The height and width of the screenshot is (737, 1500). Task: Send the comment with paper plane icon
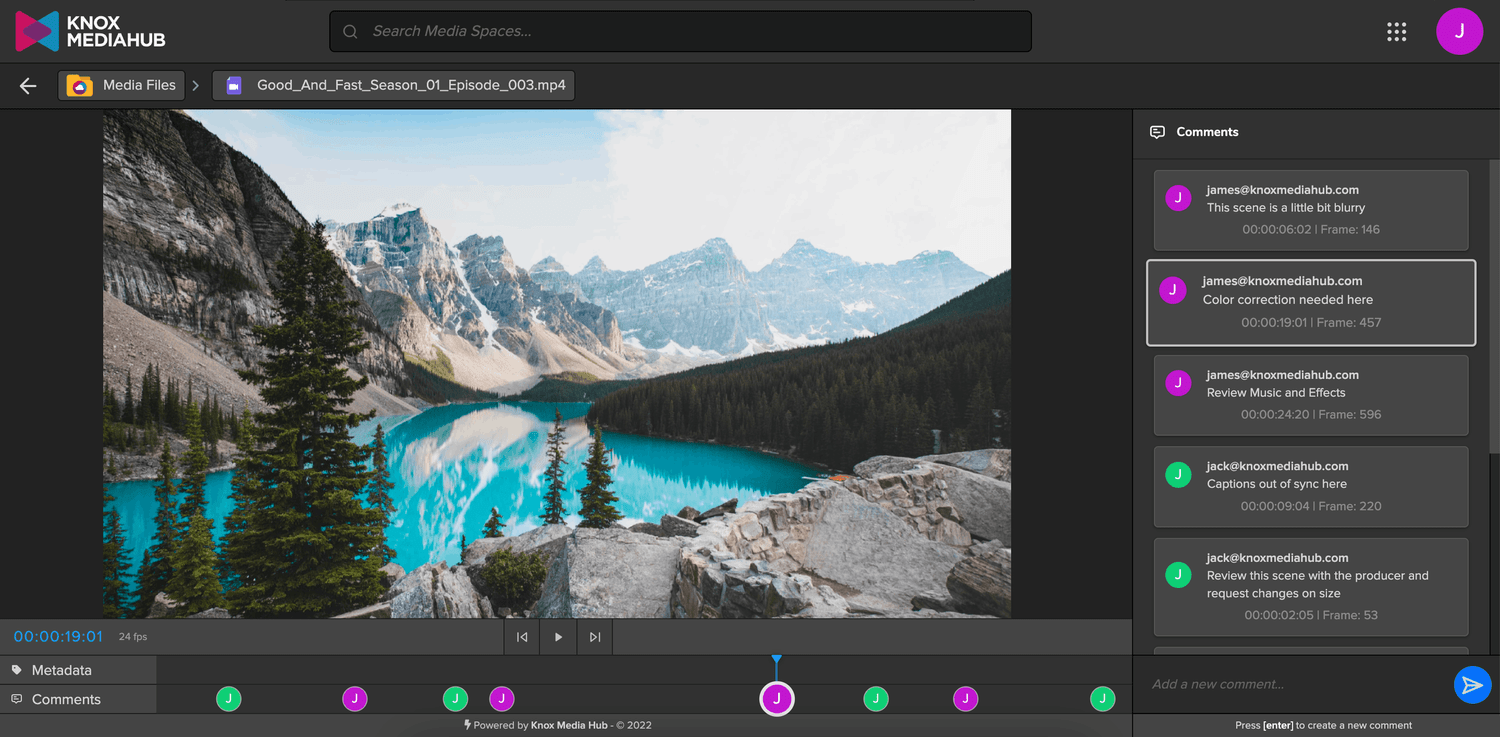coord(1472,685)
